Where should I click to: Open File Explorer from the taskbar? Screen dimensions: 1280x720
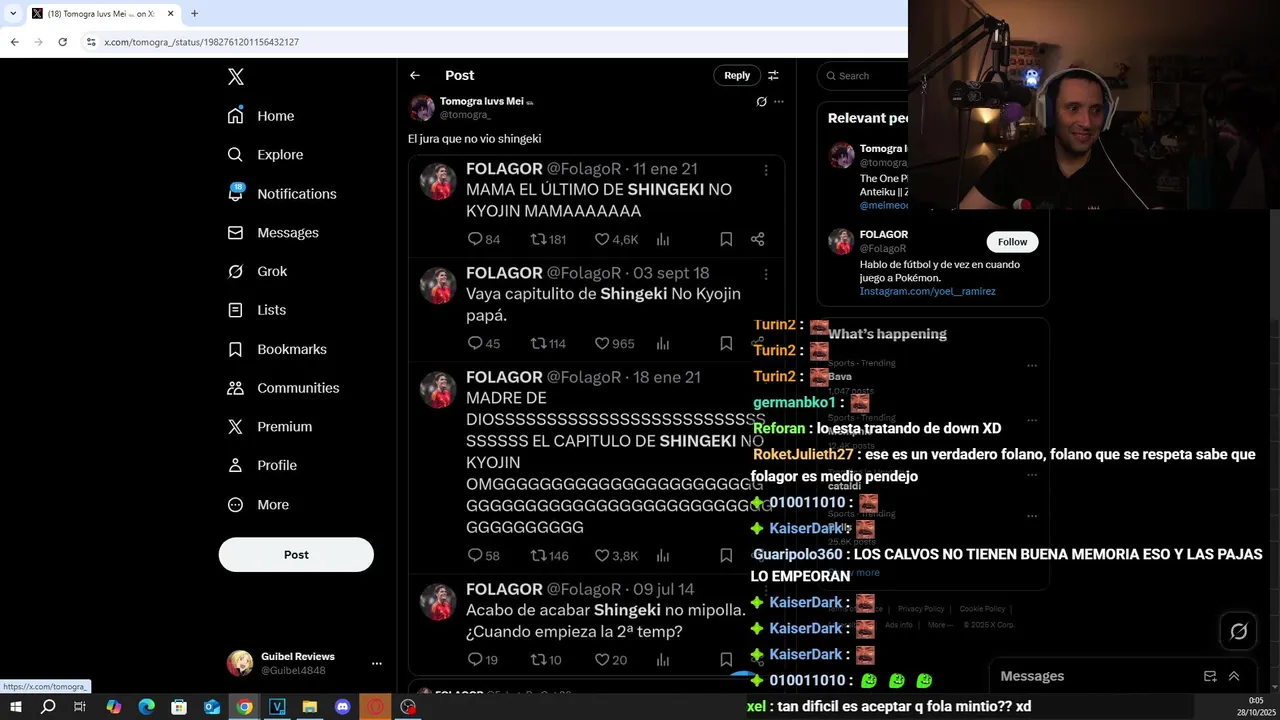coord(309,707)
